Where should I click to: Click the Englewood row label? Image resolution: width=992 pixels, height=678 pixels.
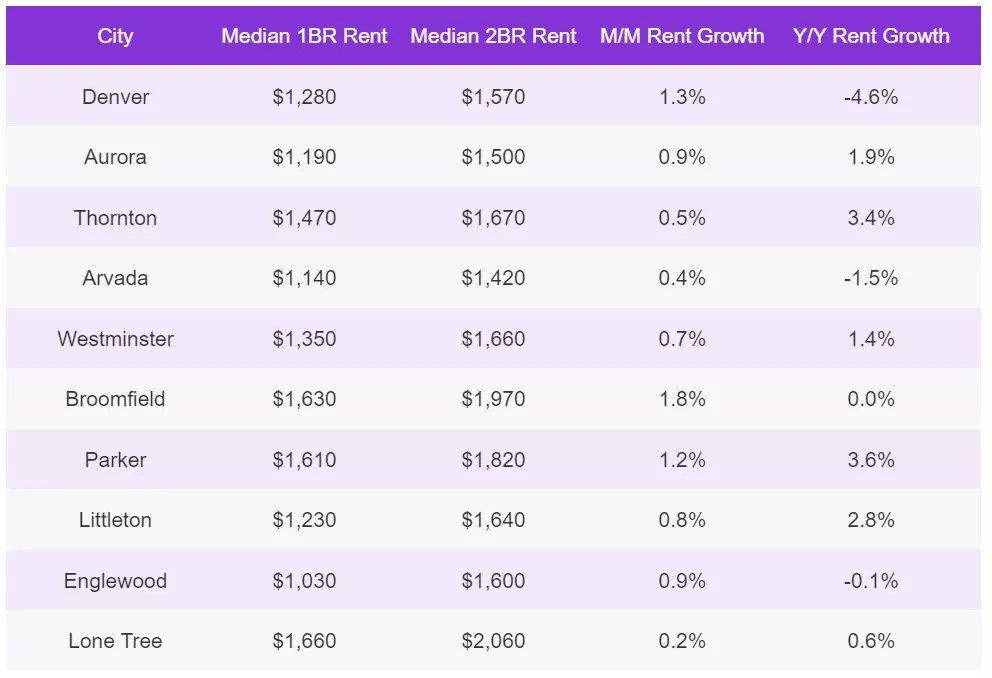[x=115, y=581]
